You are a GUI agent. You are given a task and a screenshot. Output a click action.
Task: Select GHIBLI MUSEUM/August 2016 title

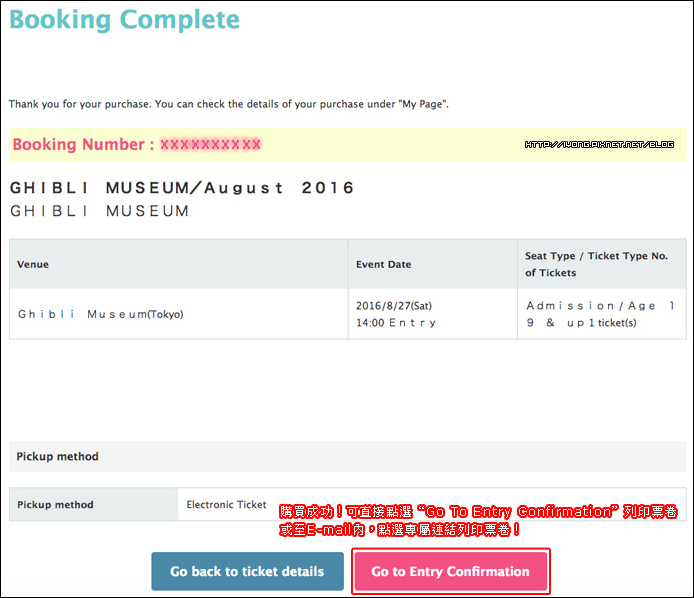point(182,188)
